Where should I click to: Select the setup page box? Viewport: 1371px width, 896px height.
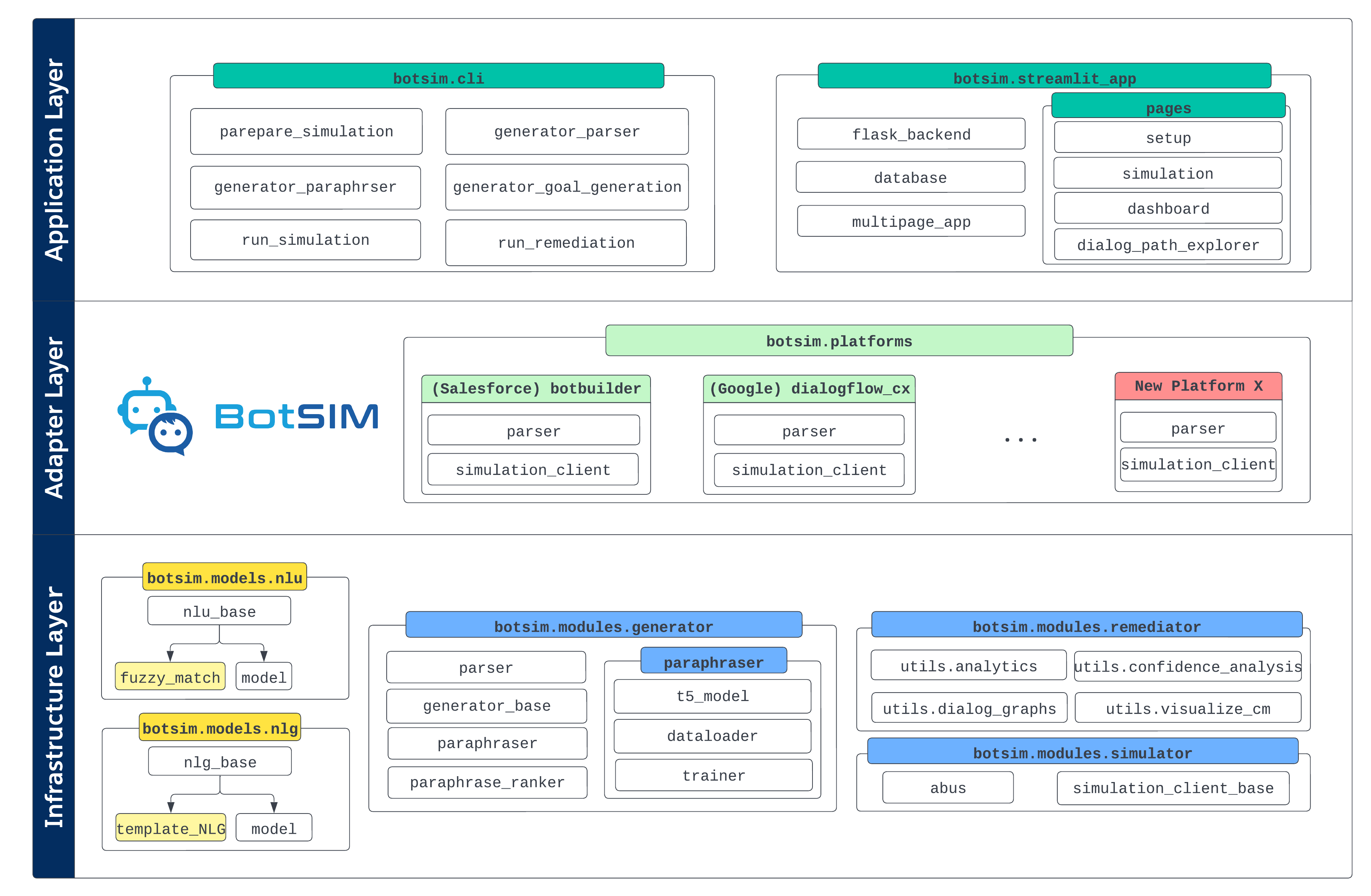pos(1168,137)
